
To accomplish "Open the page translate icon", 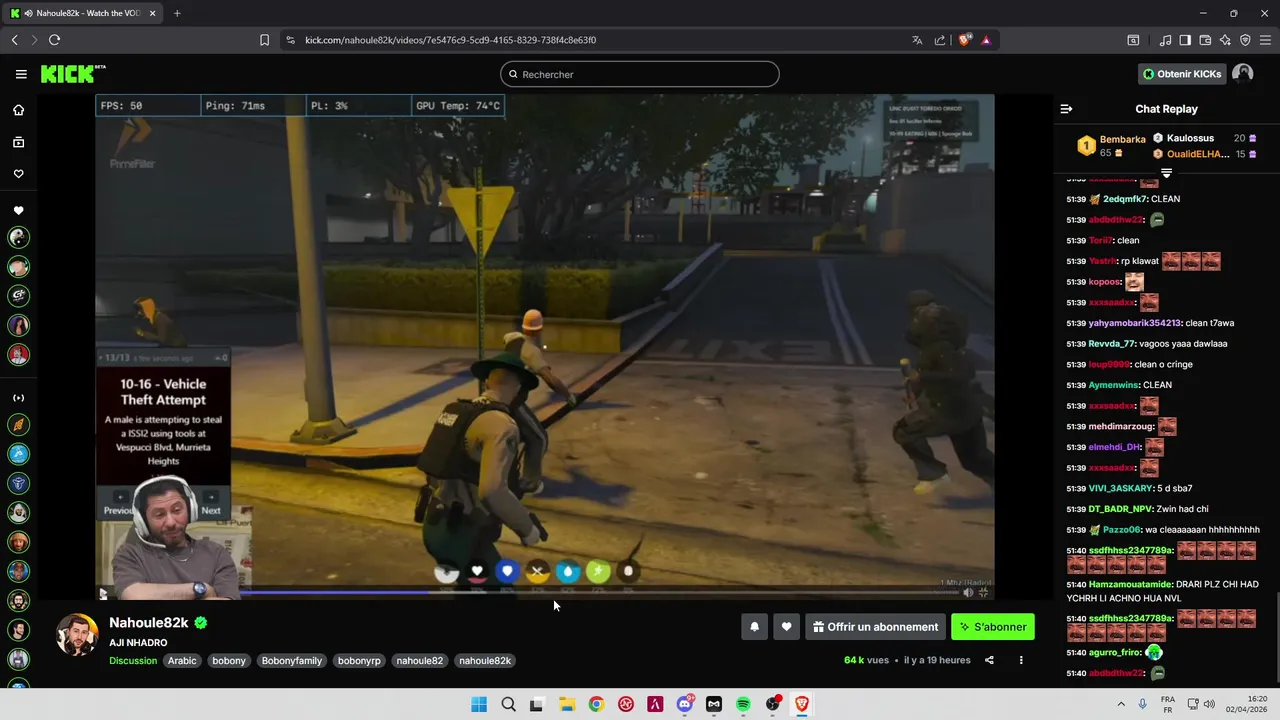I will [917, 40].
